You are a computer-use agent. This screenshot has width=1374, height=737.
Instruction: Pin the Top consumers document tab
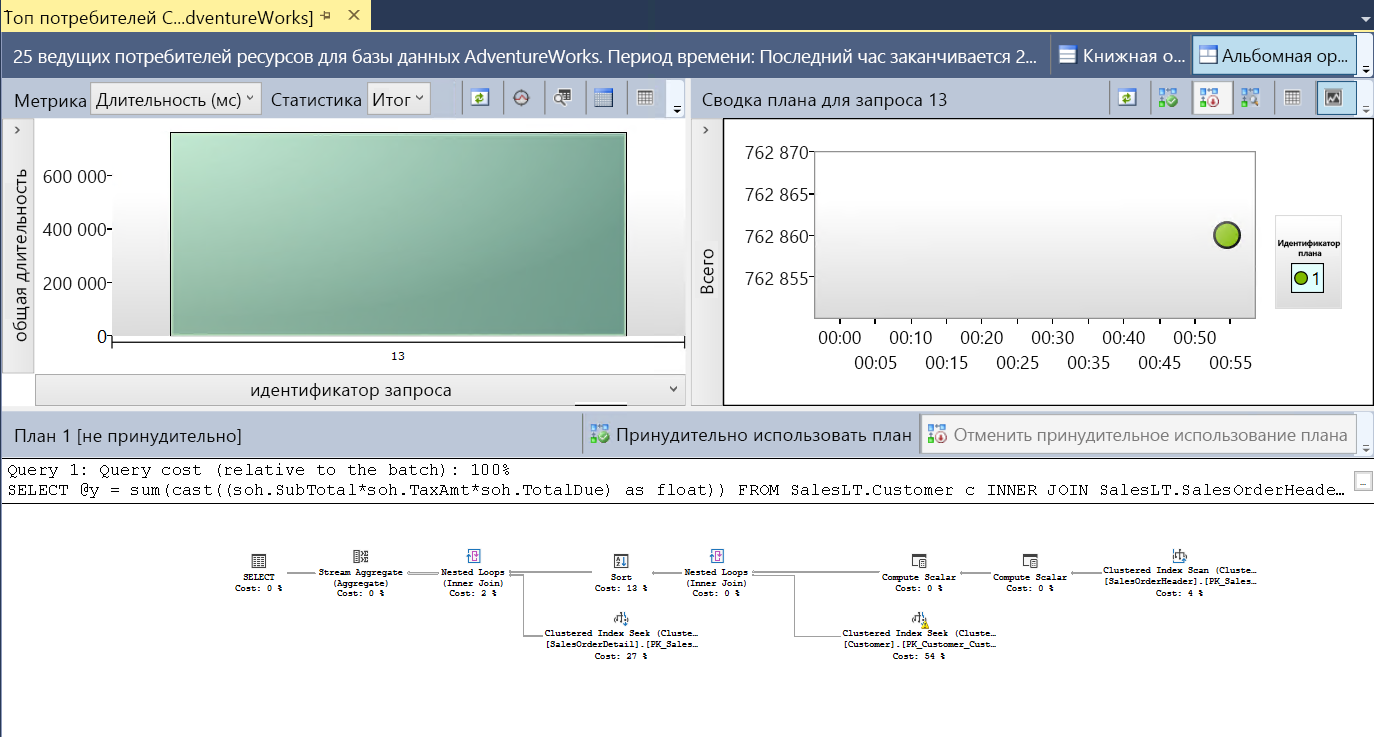tap(326, 15)
